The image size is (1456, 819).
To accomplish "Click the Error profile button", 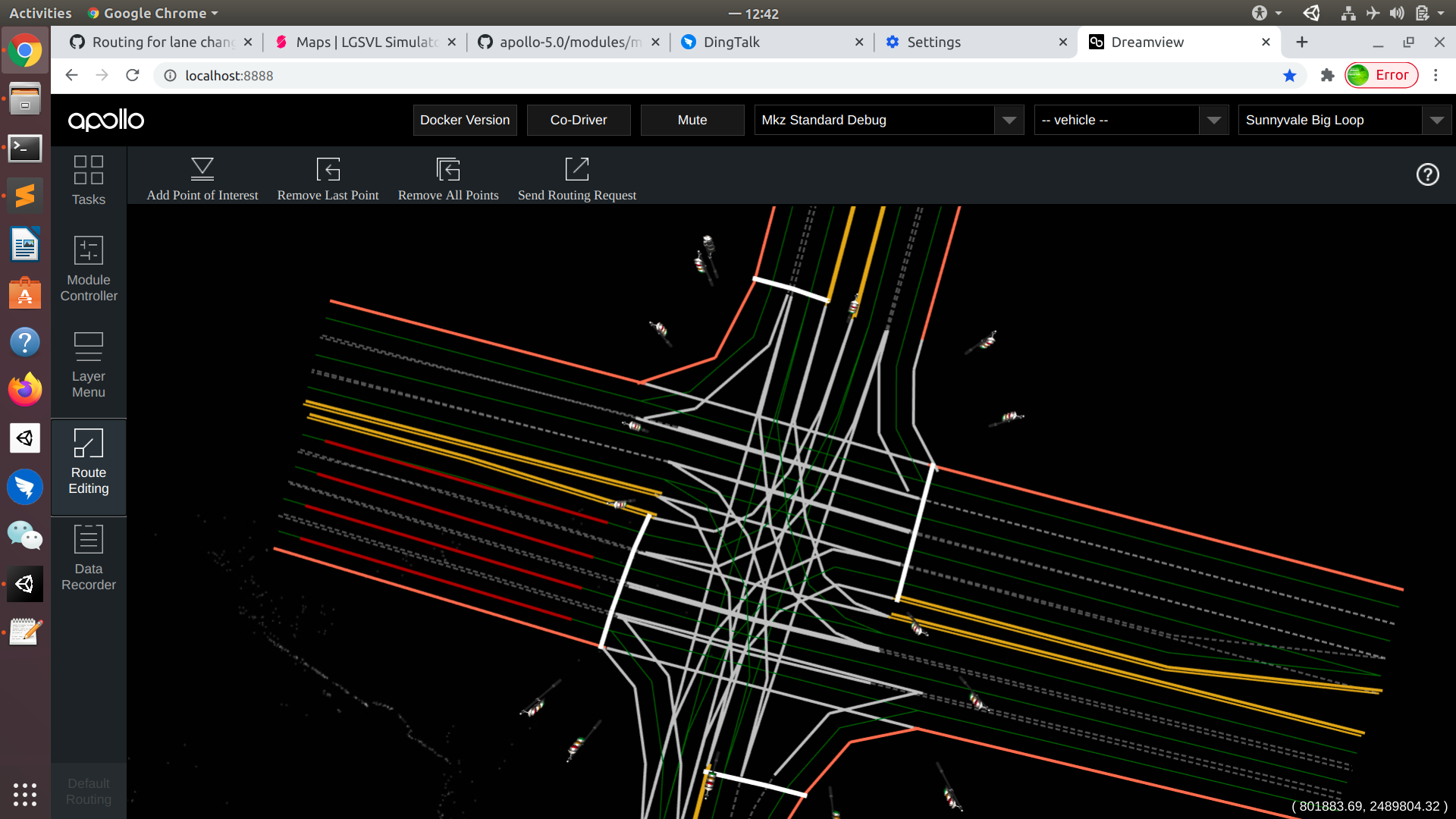I will (x=1381, y=75).
